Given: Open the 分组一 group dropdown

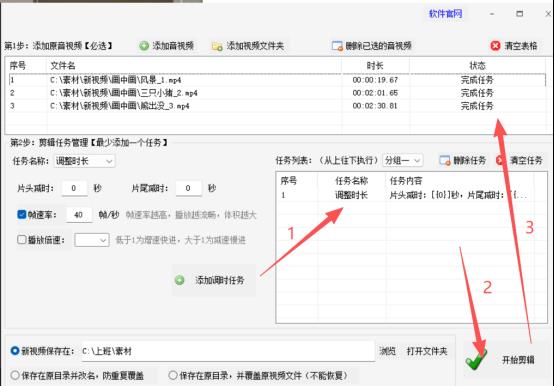Looking at the screenshot, I should [402, 161].
